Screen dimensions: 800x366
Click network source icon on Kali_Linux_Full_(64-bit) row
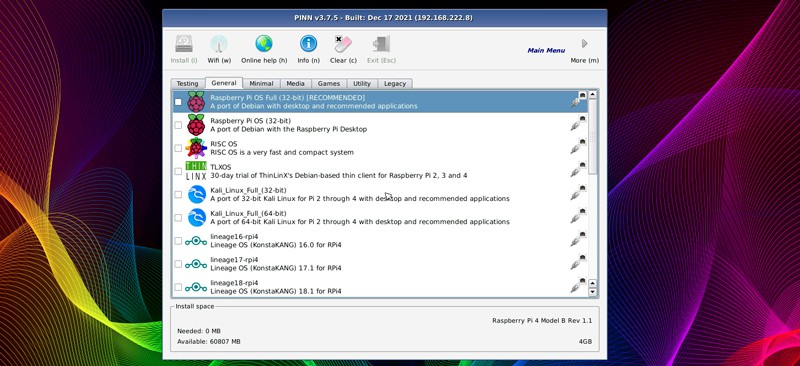[578, 216]
